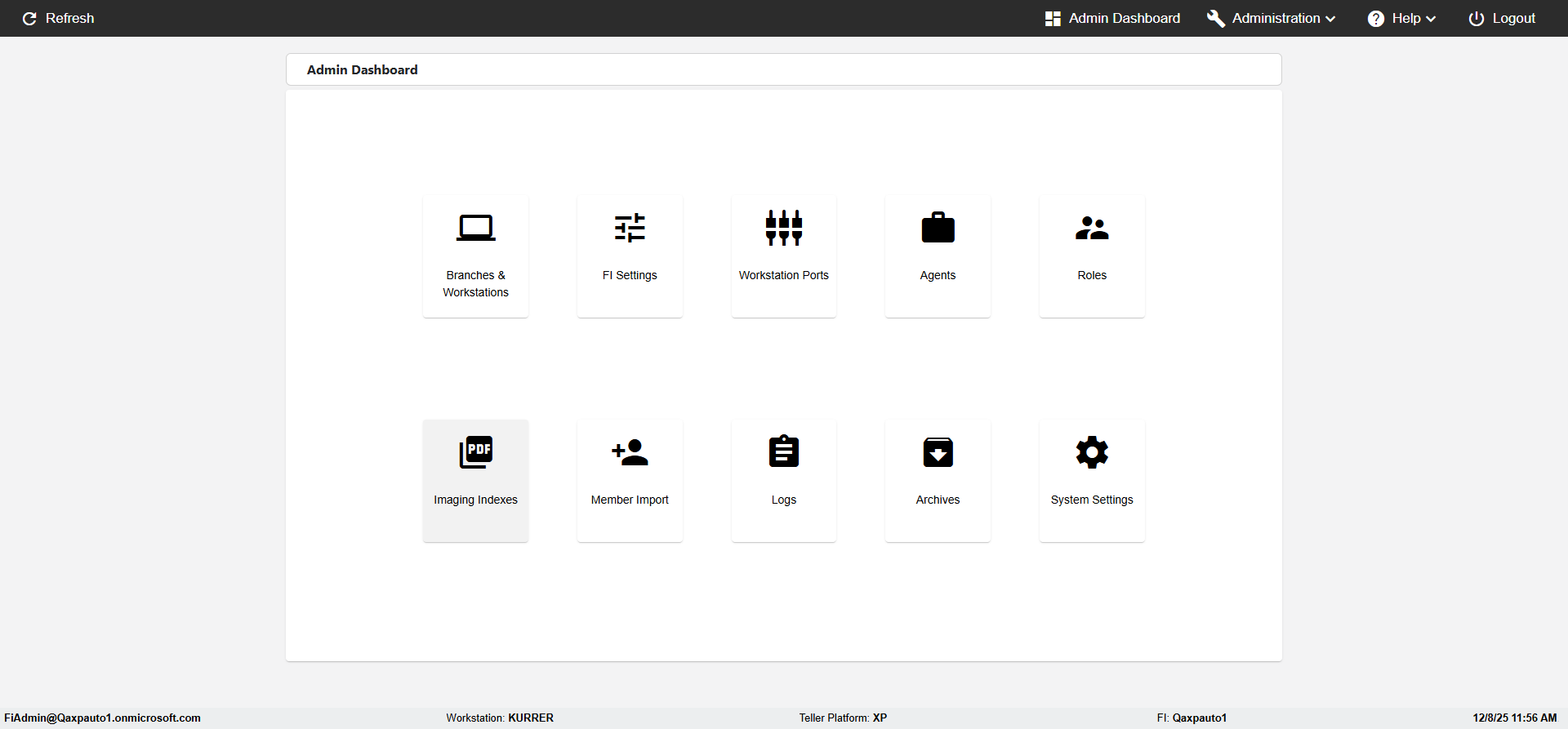
Task: Click the FI Qaxpauto1 status text
Action: [x=1192, y=718]
